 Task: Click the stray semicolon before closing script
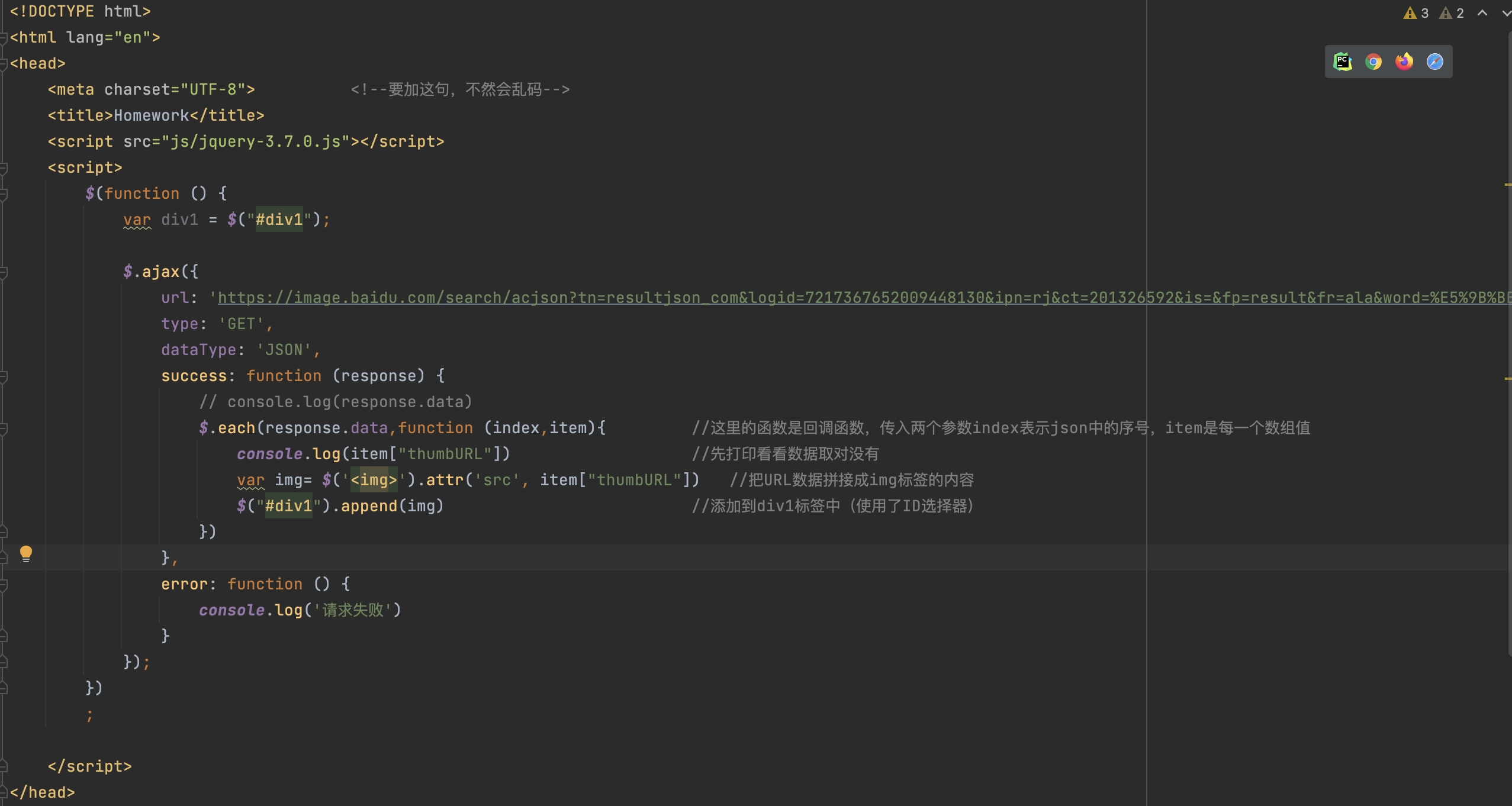pos(89,716)
